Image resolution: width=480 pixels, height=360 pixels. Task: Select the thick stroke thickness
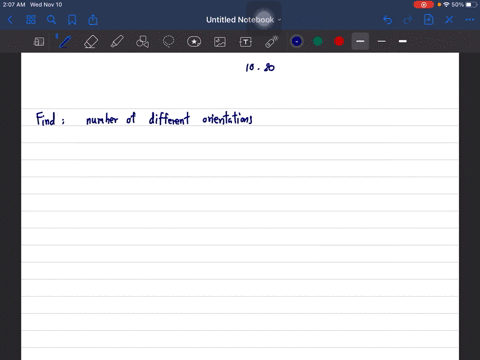pyautogui.click(x=403, y=41)
